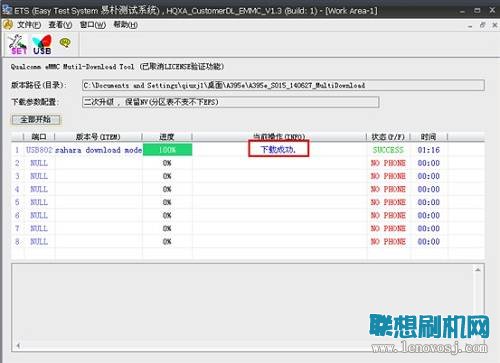
Task: Click the NO PHONE status in row 2
Action: (x=388, y=163)
